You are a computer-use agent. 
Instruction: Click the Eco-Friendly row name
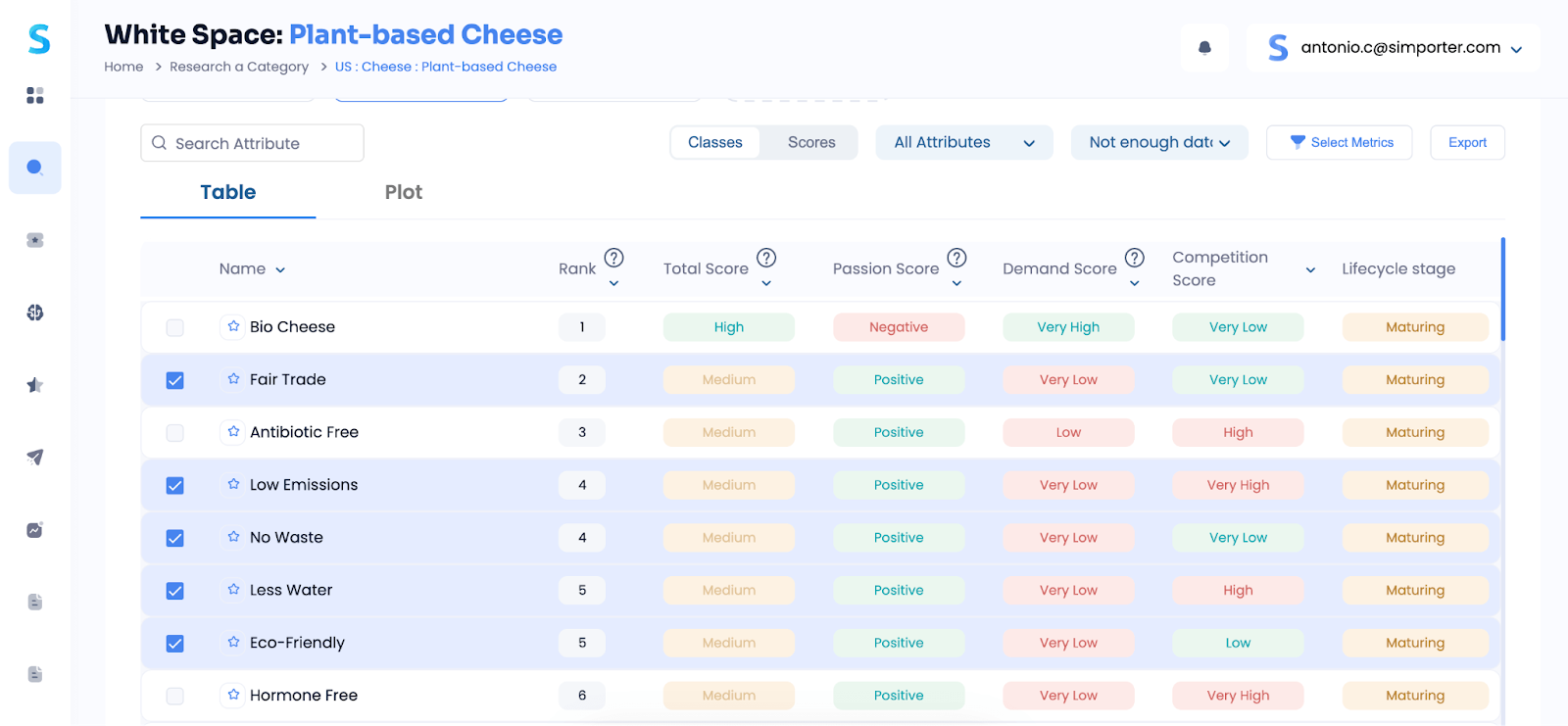point(297,643)
